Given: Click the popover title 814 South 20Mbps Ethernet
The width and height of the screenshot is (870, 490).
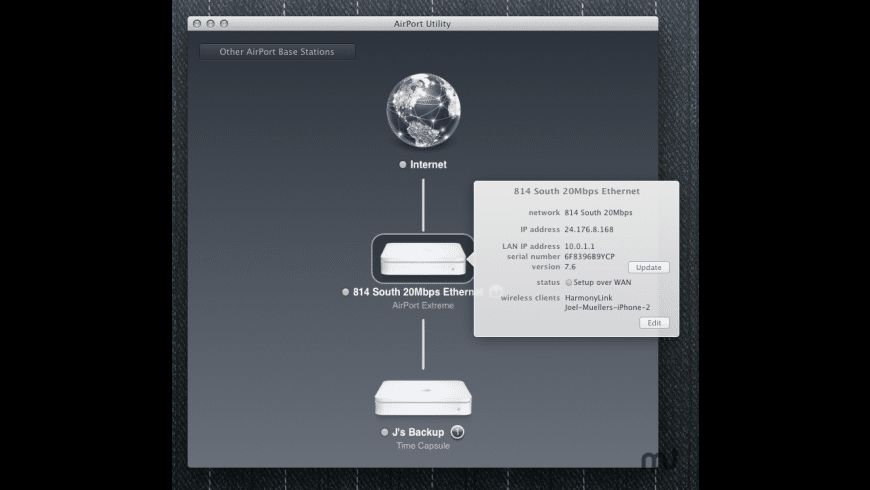Looking at the screenshot, I should tap(576, 191).
